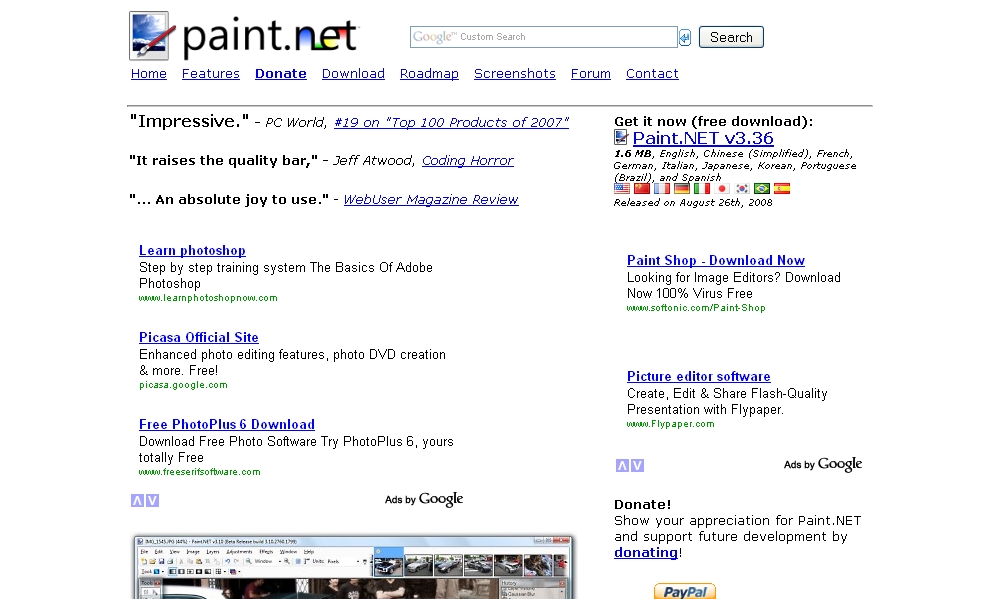Click the "Donate!" heading
Screen dimensions: 999x599
[642, 504]
